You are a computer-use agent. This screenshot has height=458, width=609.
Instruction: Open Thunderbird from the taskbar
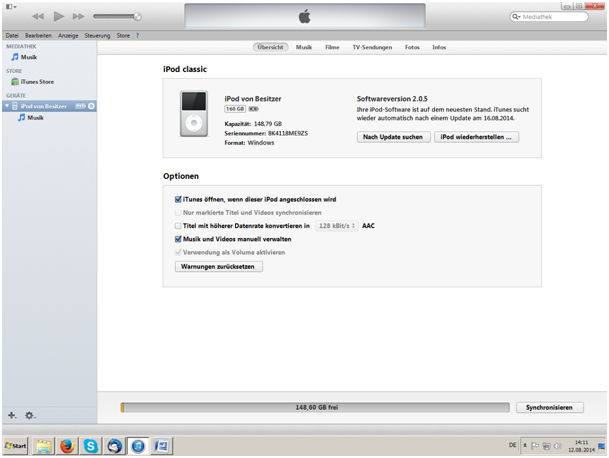point(115,446)
